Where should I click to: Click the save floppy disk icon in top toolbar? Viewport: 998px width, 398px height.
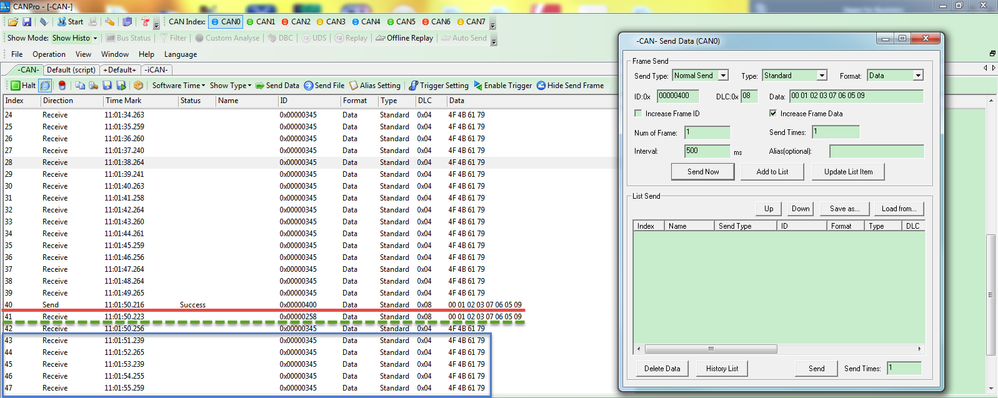(27, 22)
